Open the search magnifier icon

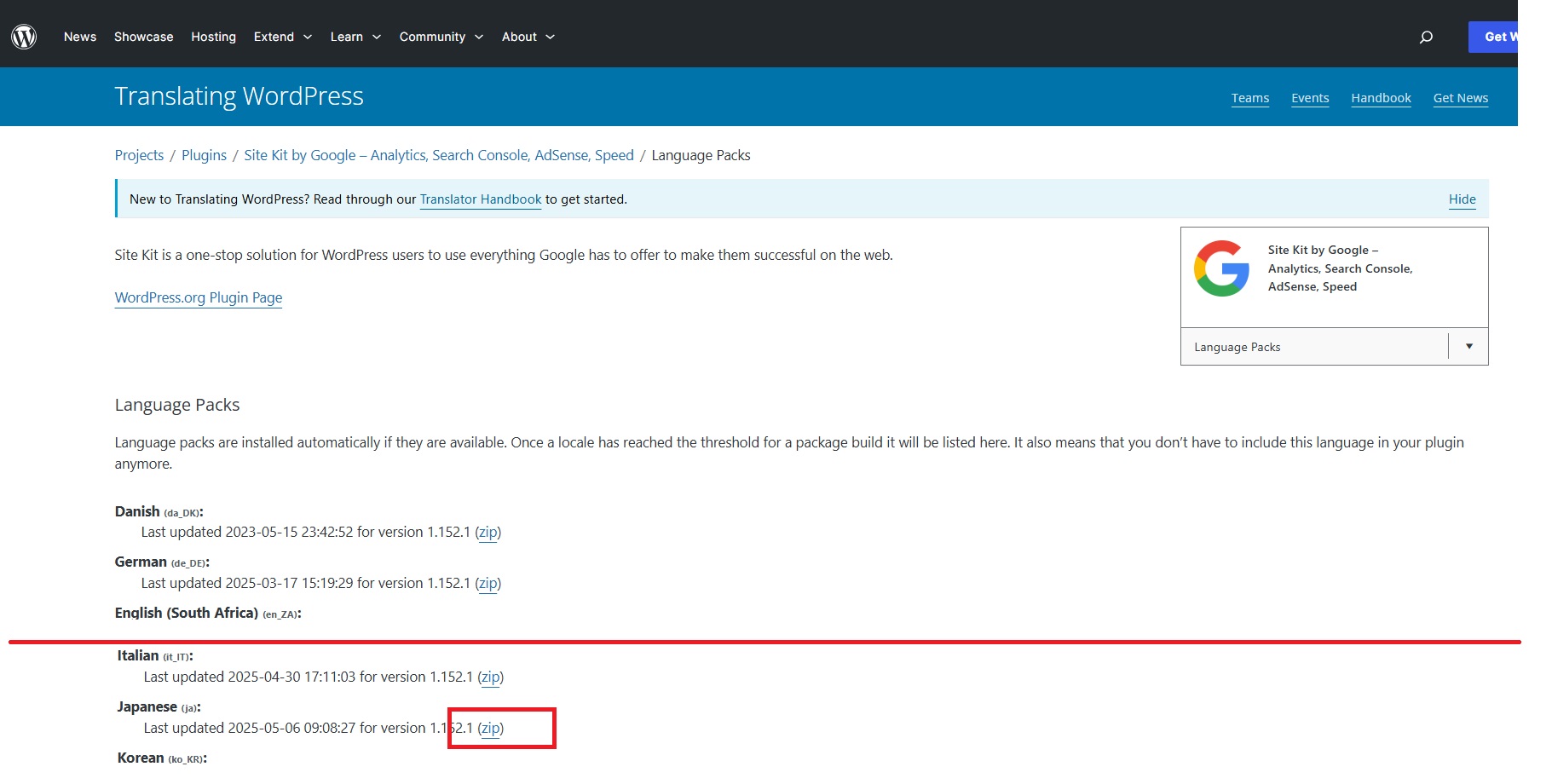tap(1426, 37)
